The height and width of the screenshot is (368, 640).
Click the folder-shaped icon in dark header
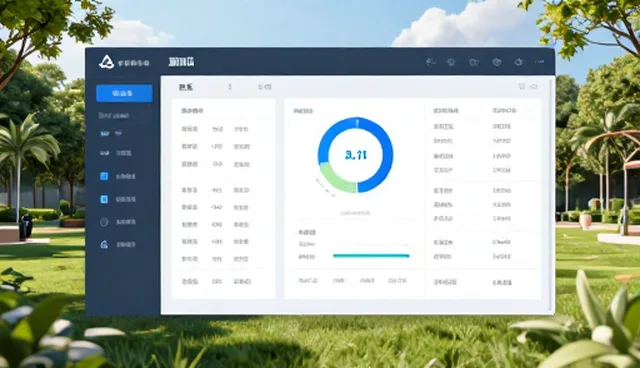coord(474,62)
